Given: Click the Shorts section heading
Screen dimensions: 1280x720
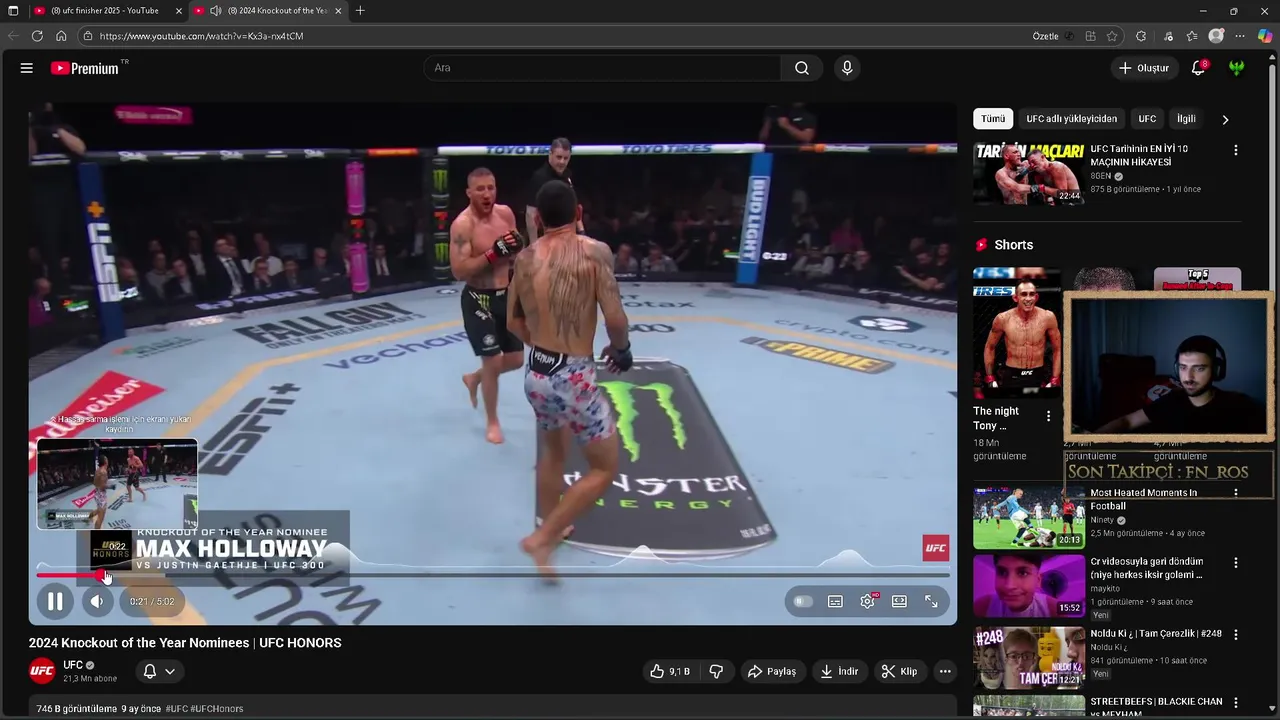Looking at the screenshot, I should (1013, 245).
